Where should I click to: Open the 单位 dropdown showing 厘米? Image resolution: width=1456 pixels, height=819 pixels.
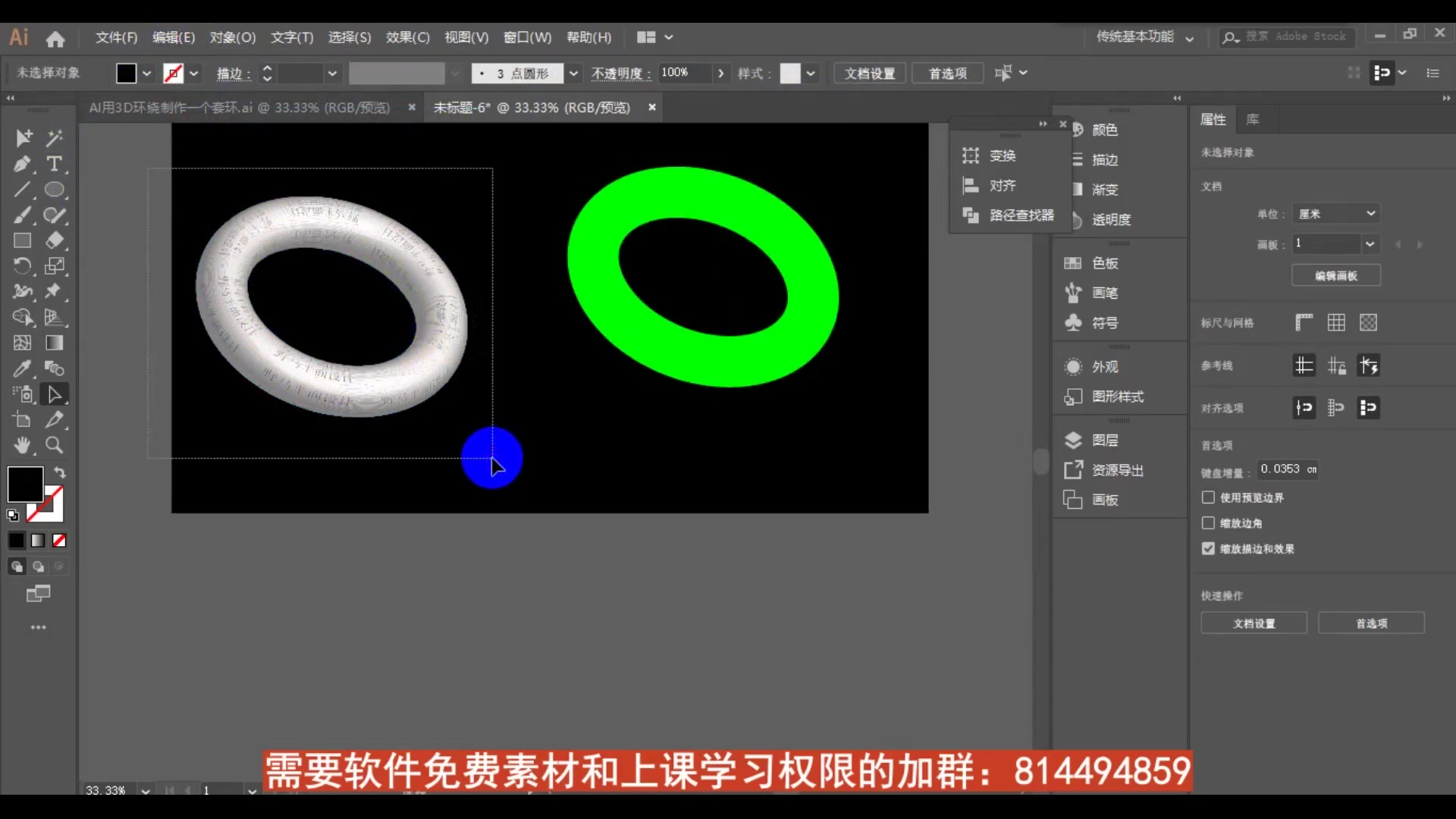(1336, 213)
